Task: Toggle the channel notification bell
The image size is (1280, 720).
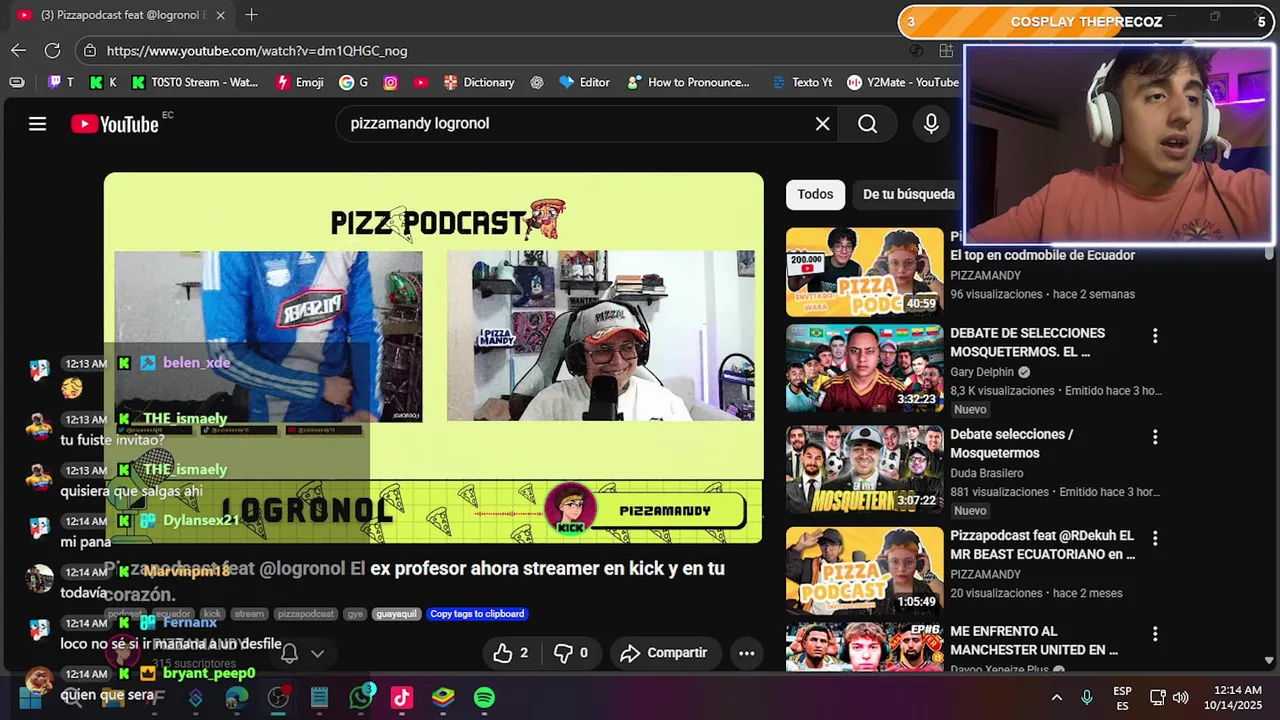Action: pyautogui.click(x=289, y=653)
